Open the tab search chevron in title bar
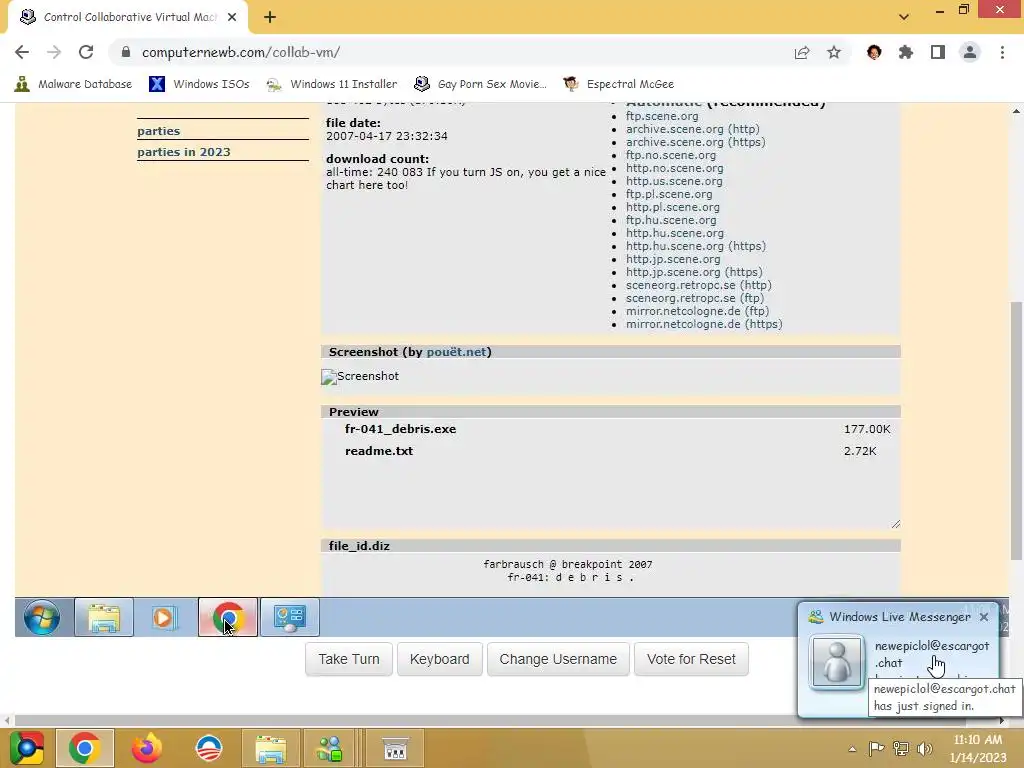Viewport: 1024px width, 768px height. pyautogui.click(x=904, y=17)
